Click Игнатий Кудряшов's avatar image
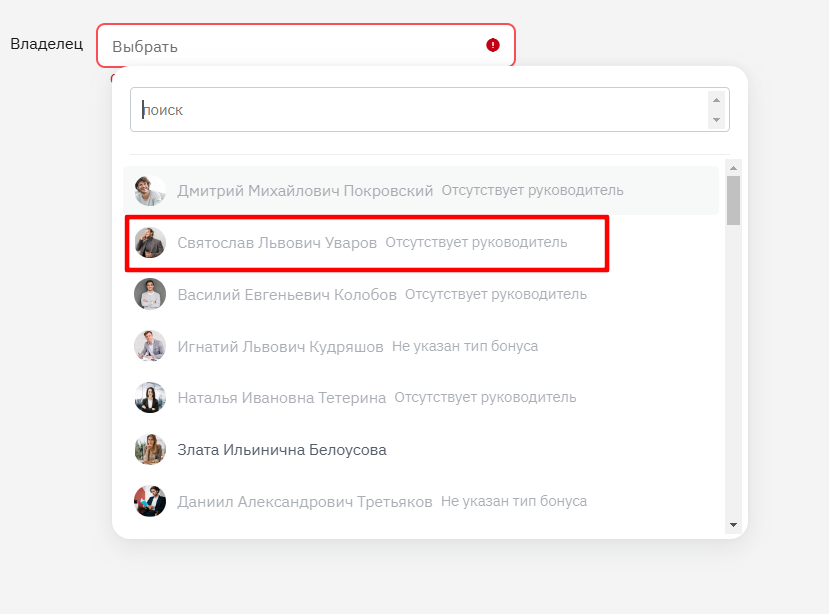Screen dimensions: 829x614 tap(150, 346)
